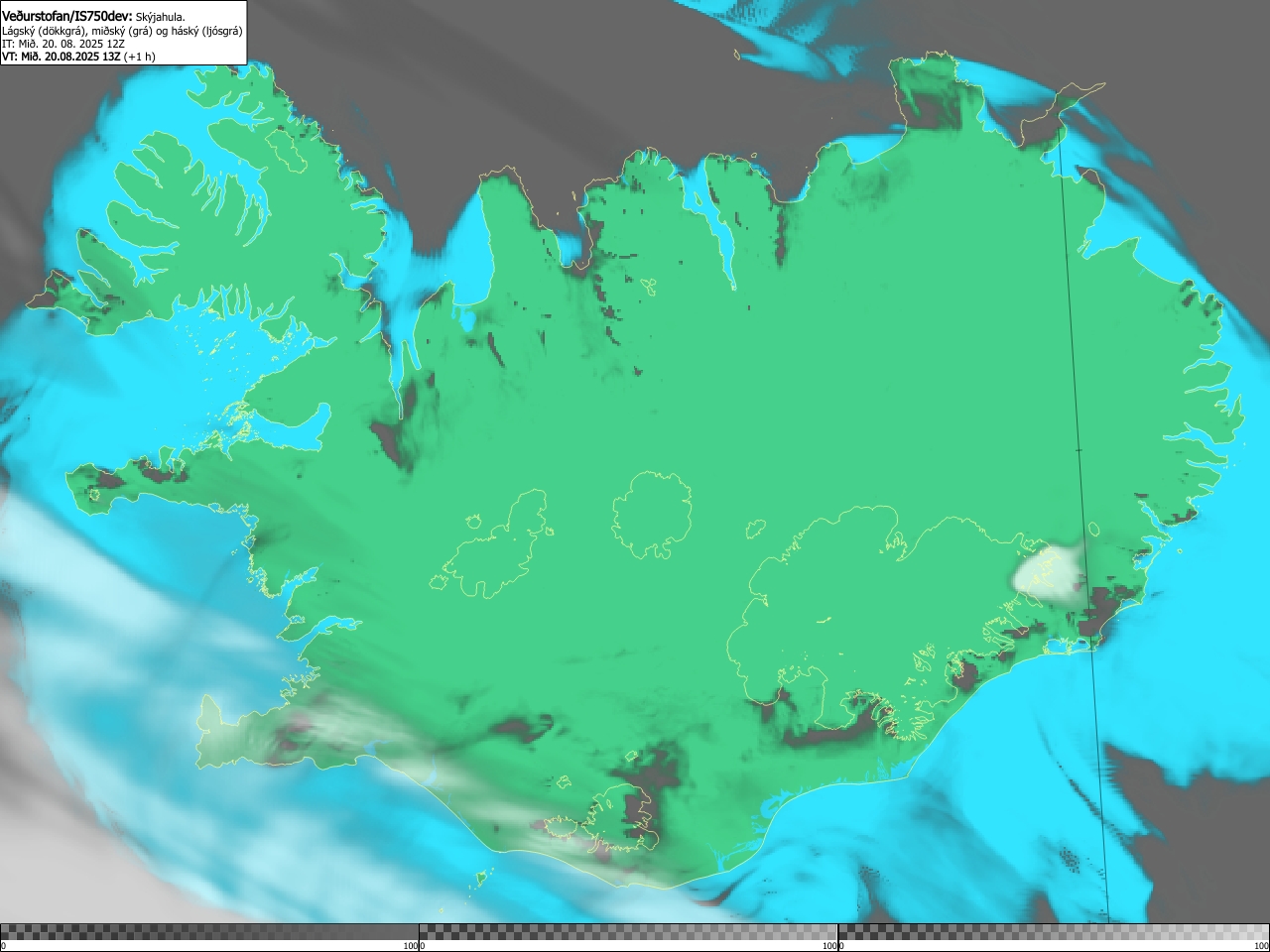The image size is (1270, 952).
Task: Click the IT initial time line
Action: (x=65, y=44)
